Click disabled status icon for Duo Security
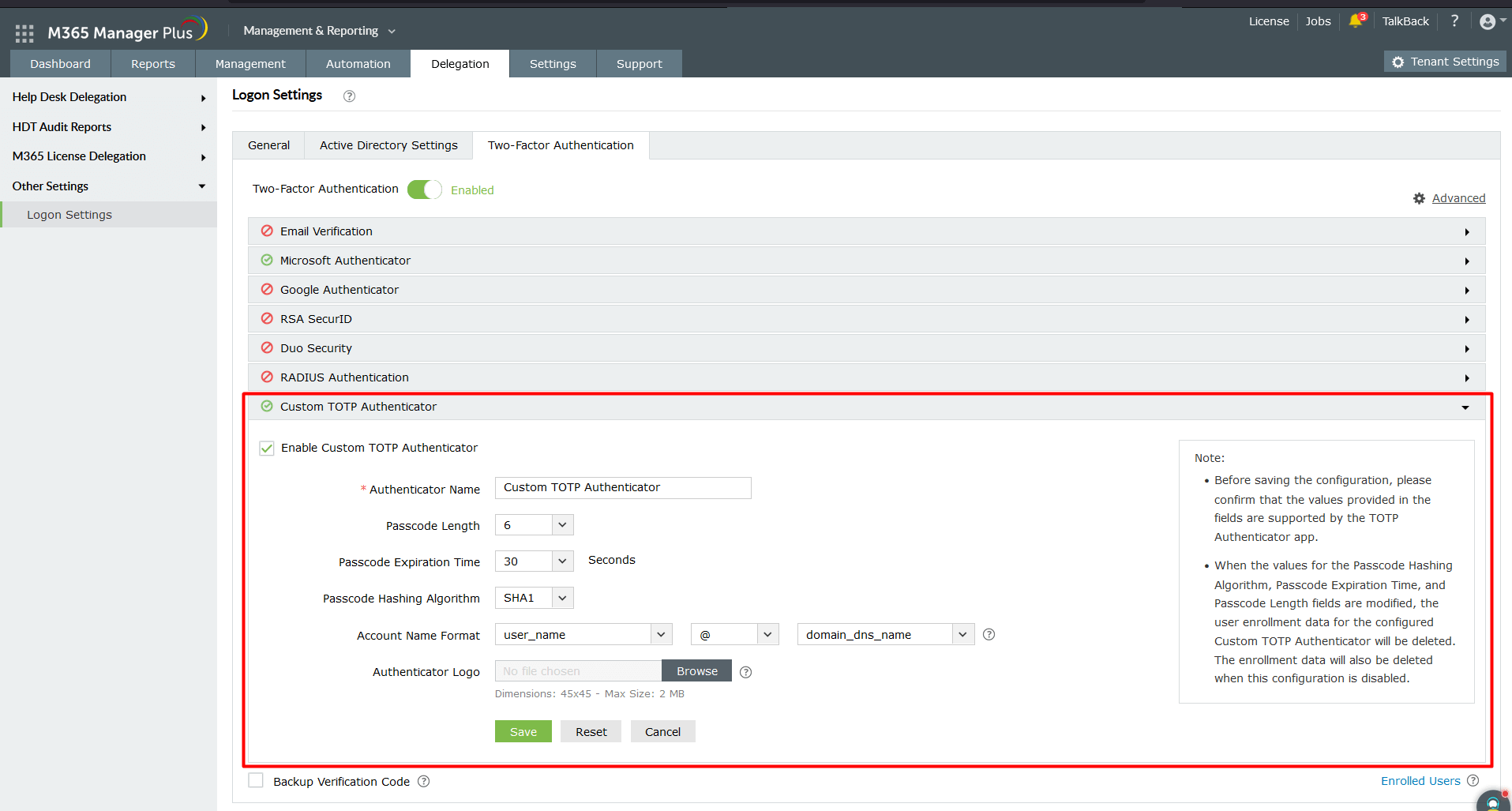Viewport: 1512px width, 811px height. 267,347
